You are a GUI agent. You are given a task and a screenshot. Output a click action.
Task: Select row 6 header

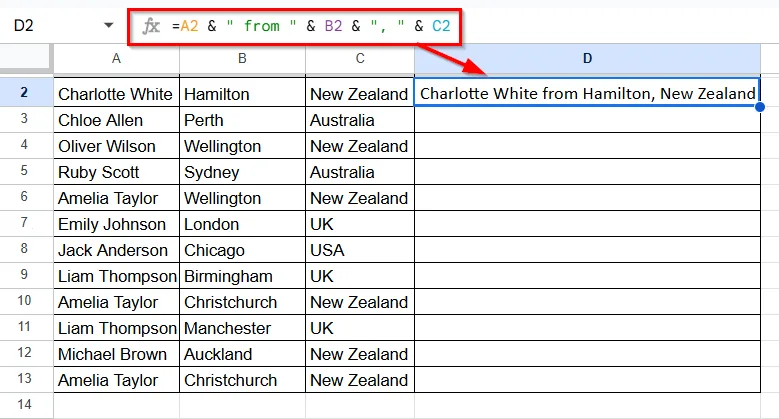[26, 197]
